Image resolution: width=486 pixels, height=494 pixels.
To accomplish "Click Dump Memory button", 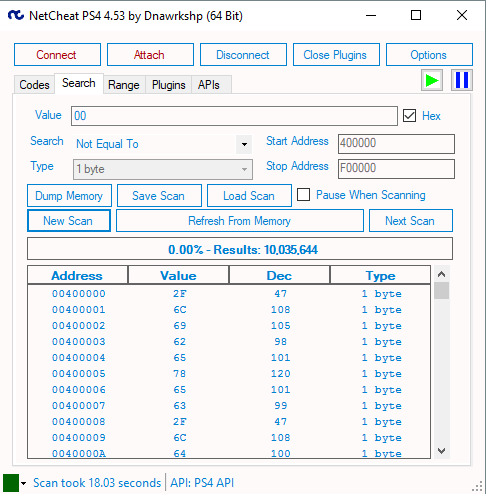I will tap(69, 196).
